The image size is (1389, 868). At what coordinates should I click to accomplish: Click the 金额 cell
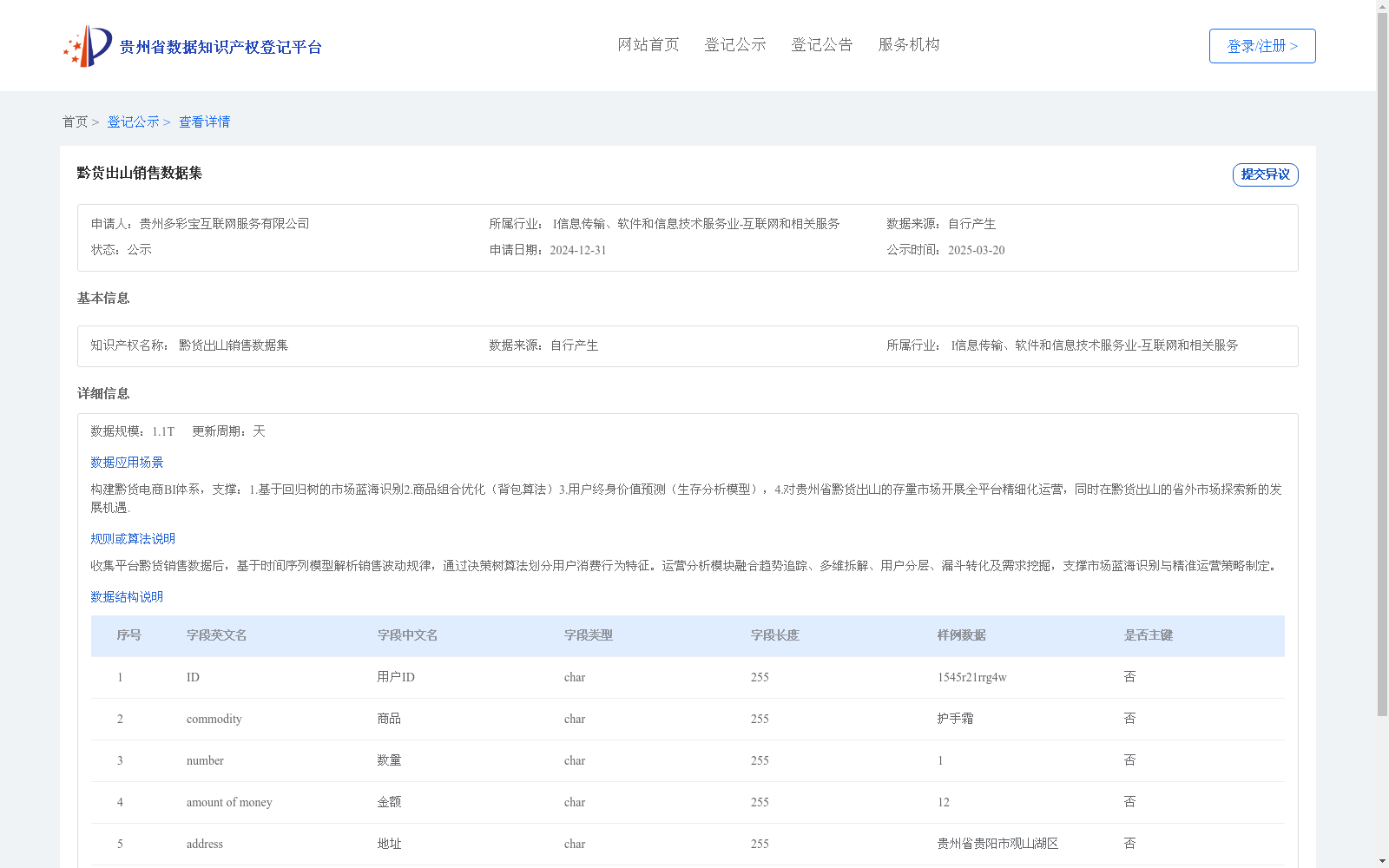389,802
